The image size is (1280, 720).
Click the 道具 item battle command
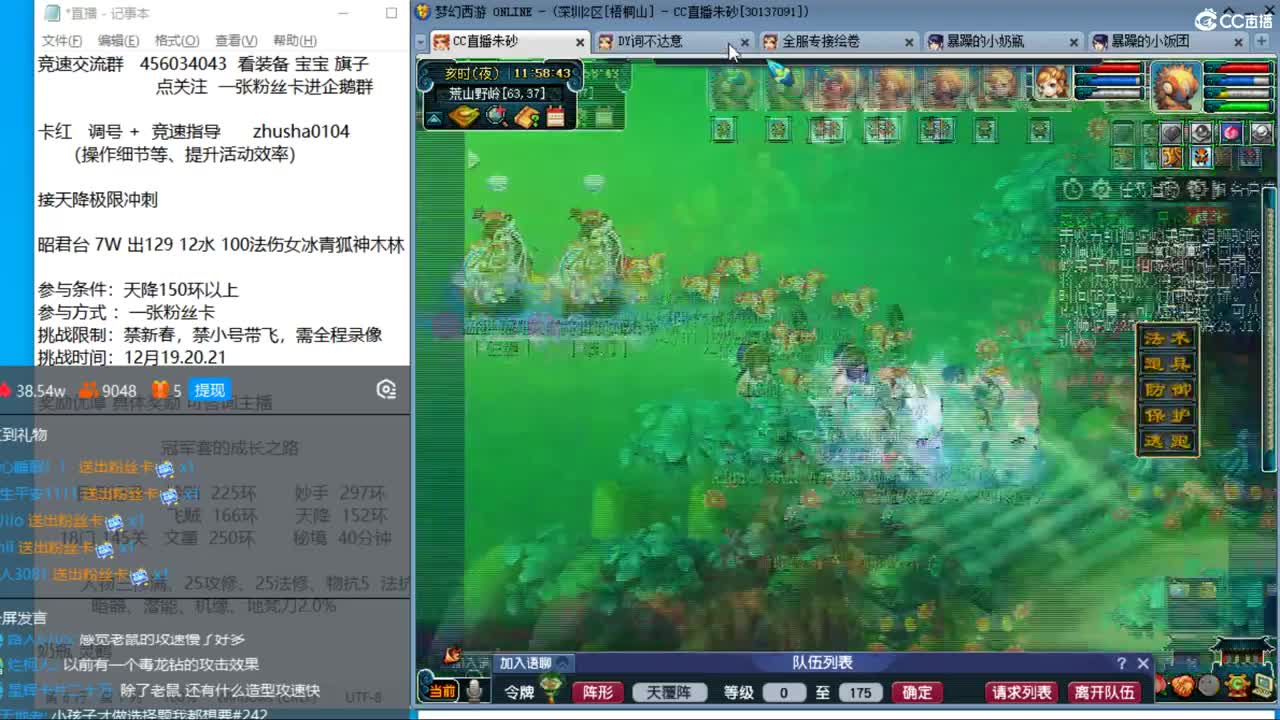[x=1167, y=364]
